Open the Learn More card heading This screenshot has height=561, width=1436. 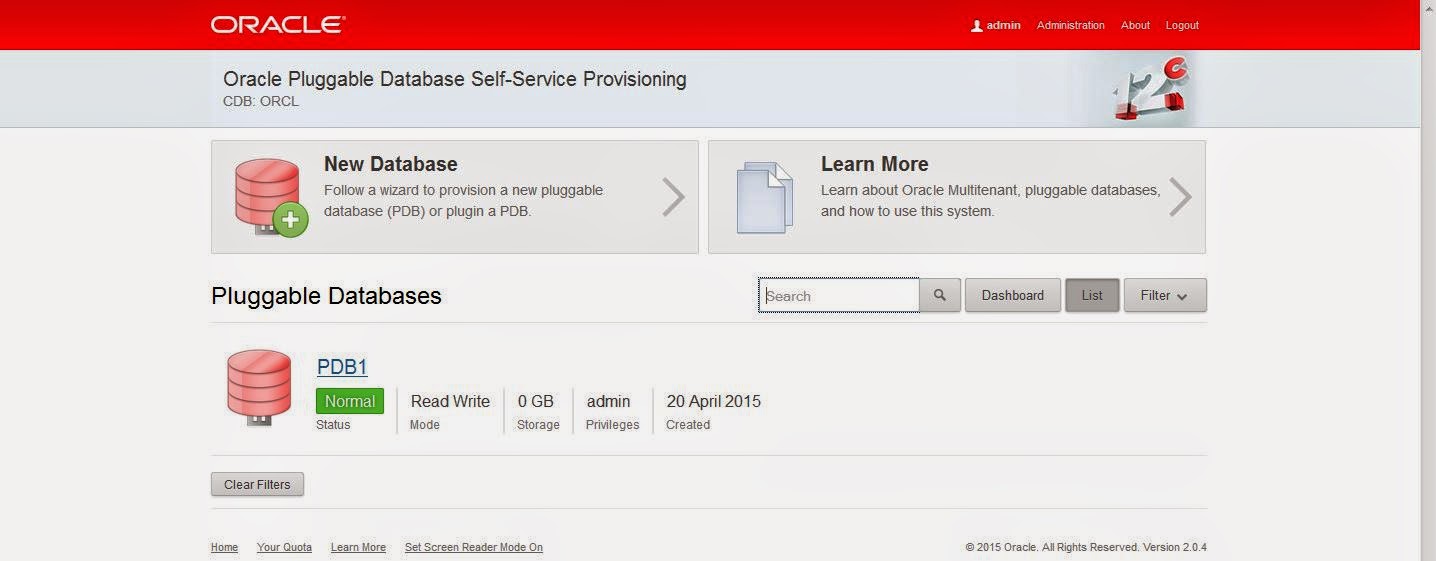pyautogui.click(x=875, y=164)
